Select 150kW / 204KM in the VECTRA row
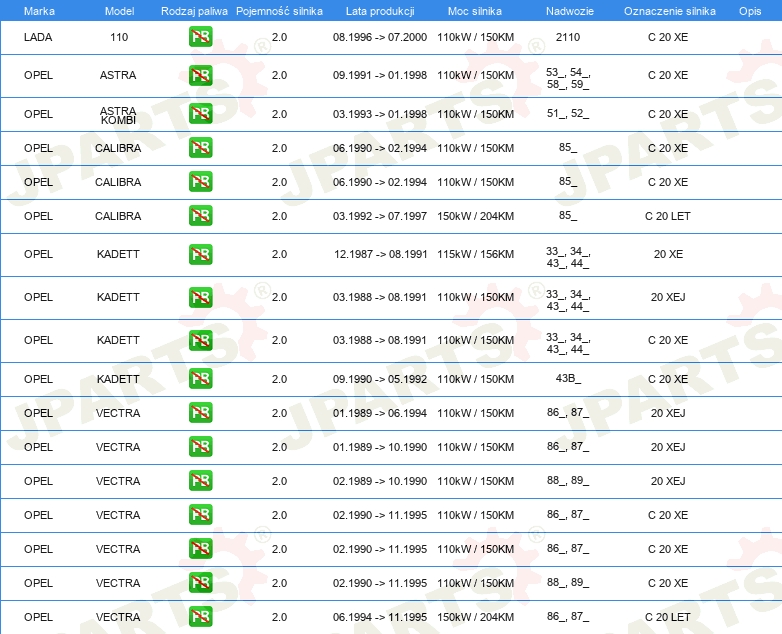The height and width of the screenshot is (634, 782). tap(476, 617)
